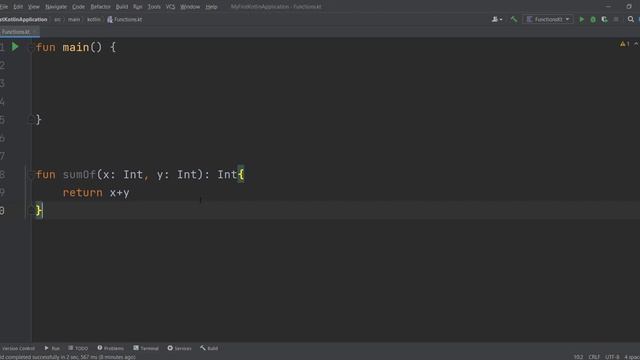The width and height of the screenshot is (640, 360).
Task: Open Search Everywhere magnifier icon
Action: 631,19
